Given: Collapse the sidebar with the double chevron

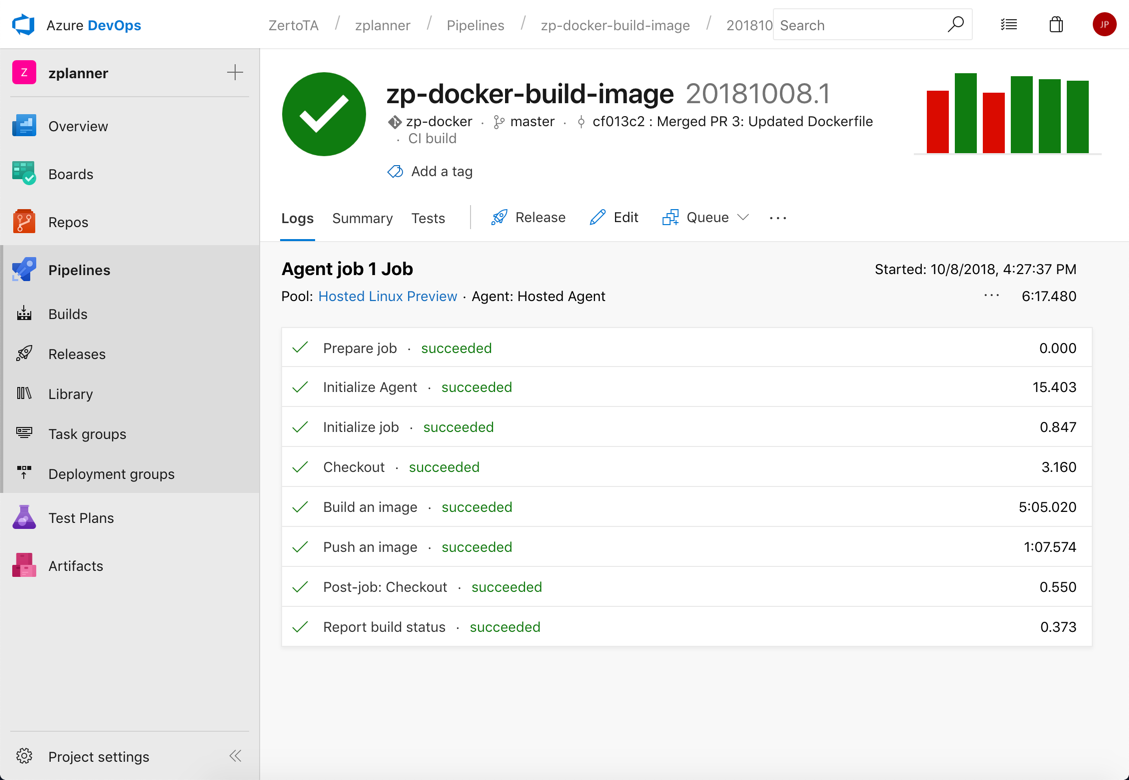Looking at the screenshot, I should pos(235,756).
